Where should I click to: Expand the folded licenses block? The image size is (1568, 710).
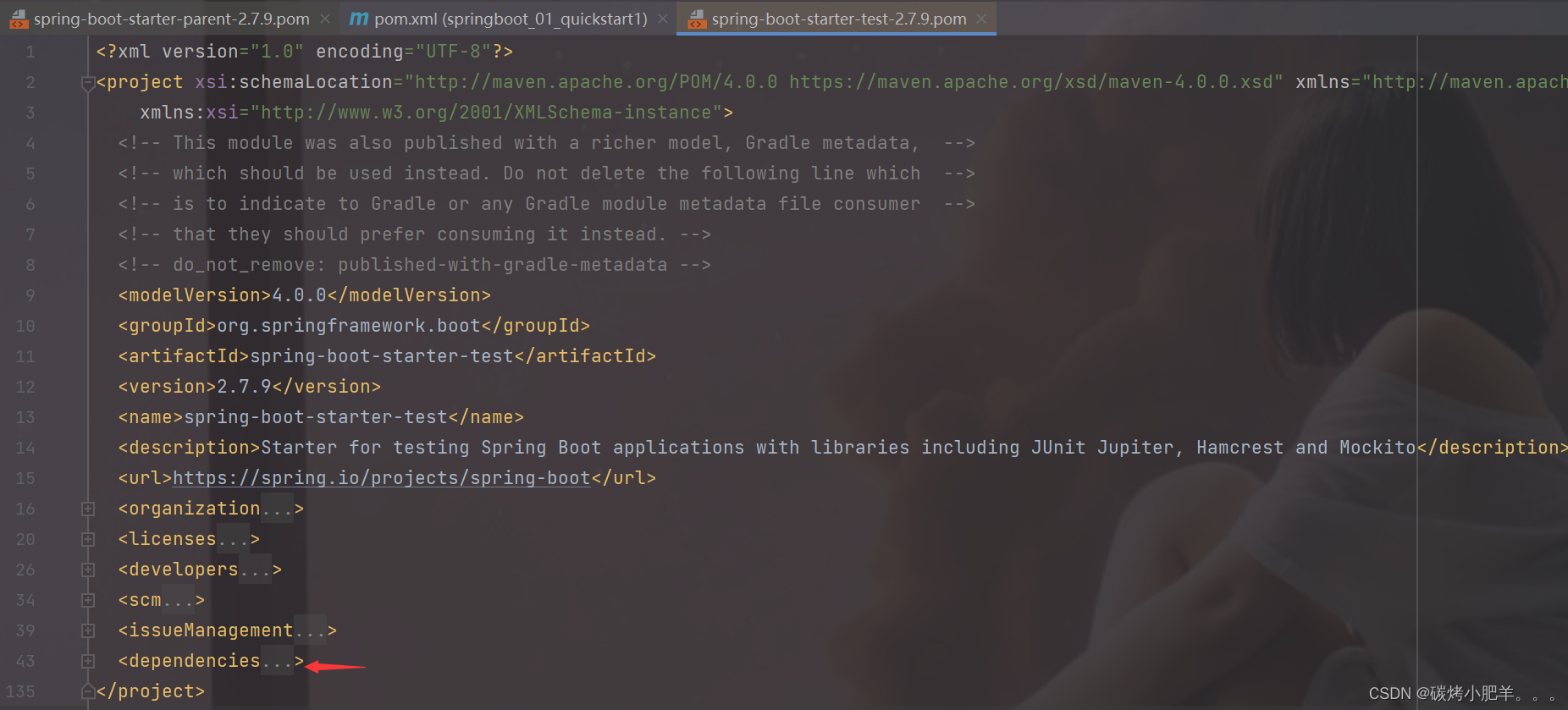87,539
